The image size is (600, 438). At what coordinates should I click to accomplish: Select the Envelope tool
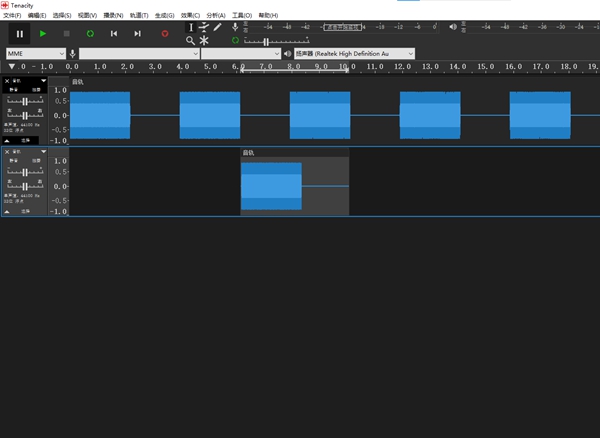[x=204, y=27]
